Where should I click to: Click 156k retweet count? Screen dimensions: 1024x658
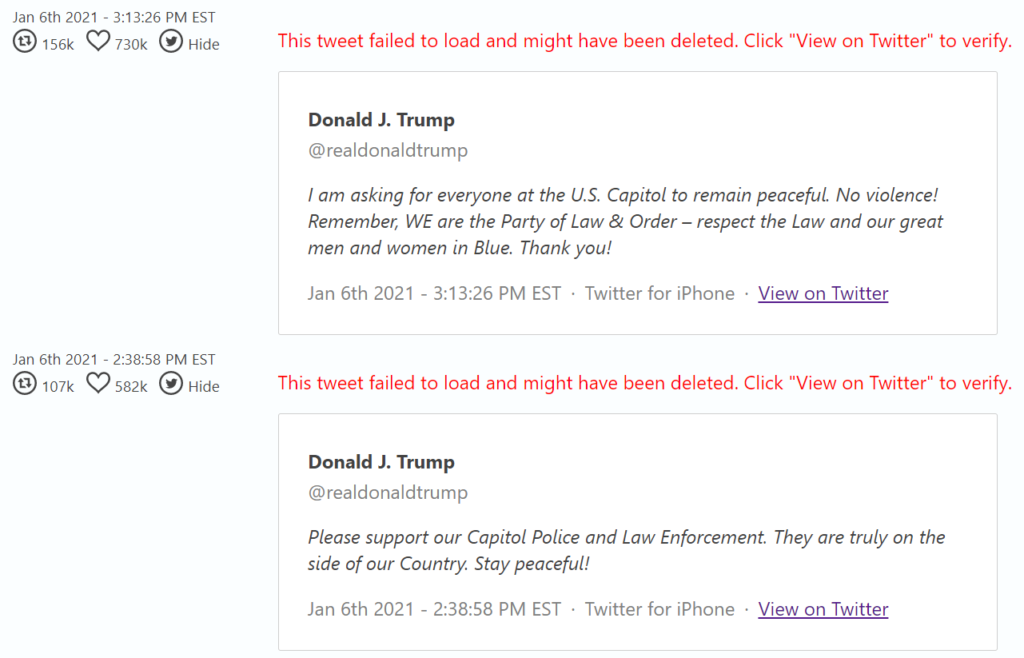[58, 44]
